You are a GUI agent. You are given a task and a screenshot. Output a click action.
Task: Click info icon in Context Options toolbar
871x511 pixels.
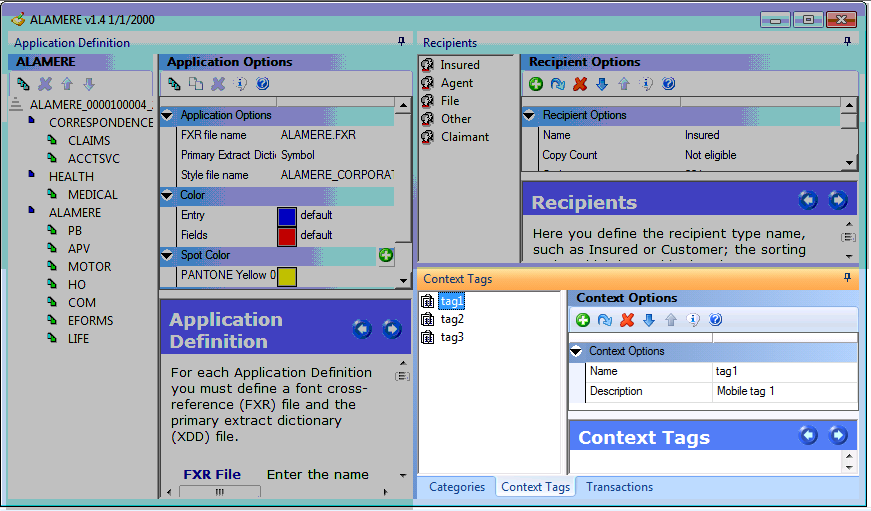(x=693, y=320)
